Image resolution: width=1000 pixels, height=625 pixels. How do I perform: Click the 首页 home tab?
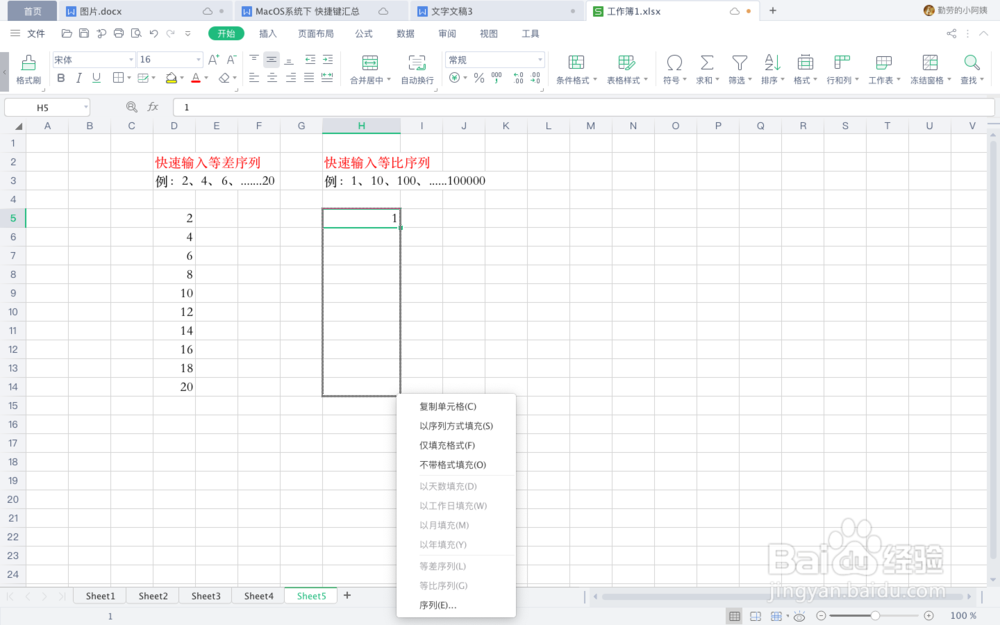coord(31,11)
